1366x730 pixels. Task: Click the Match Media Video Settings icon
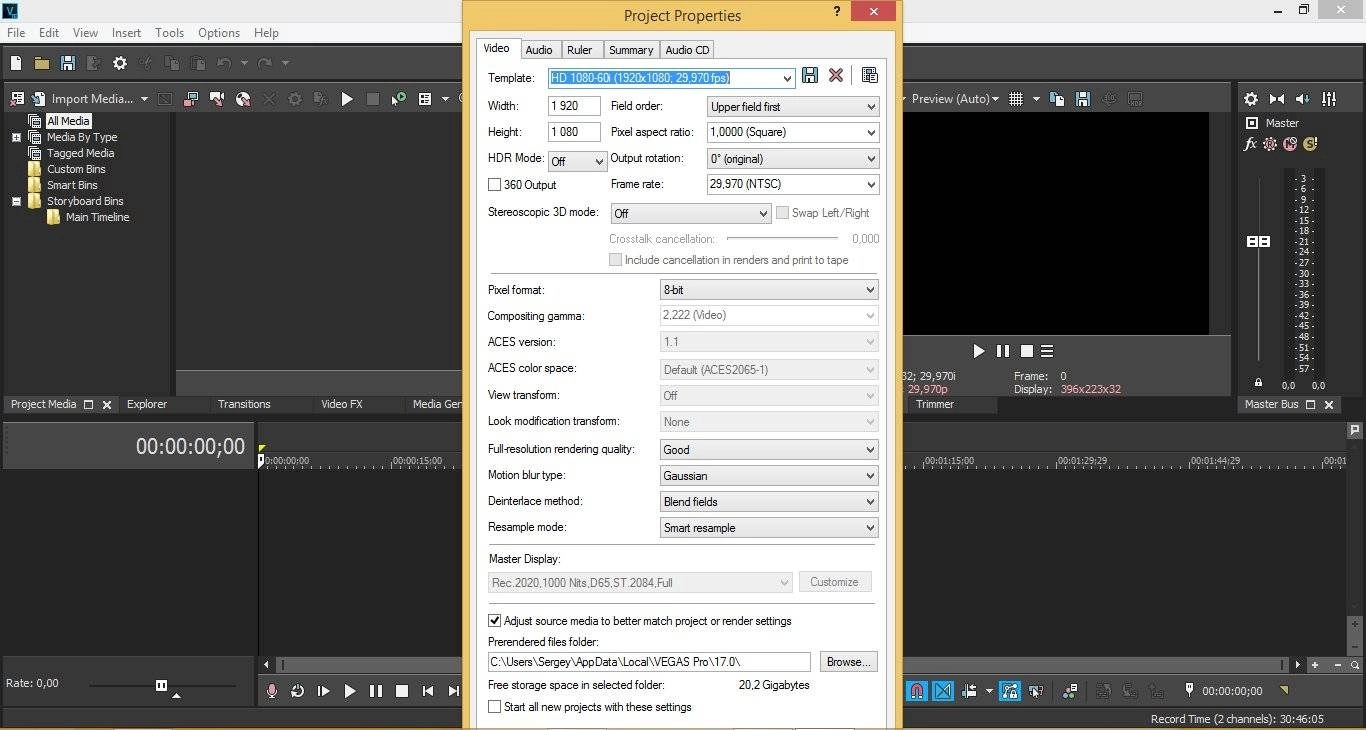[x=869, y=75]
